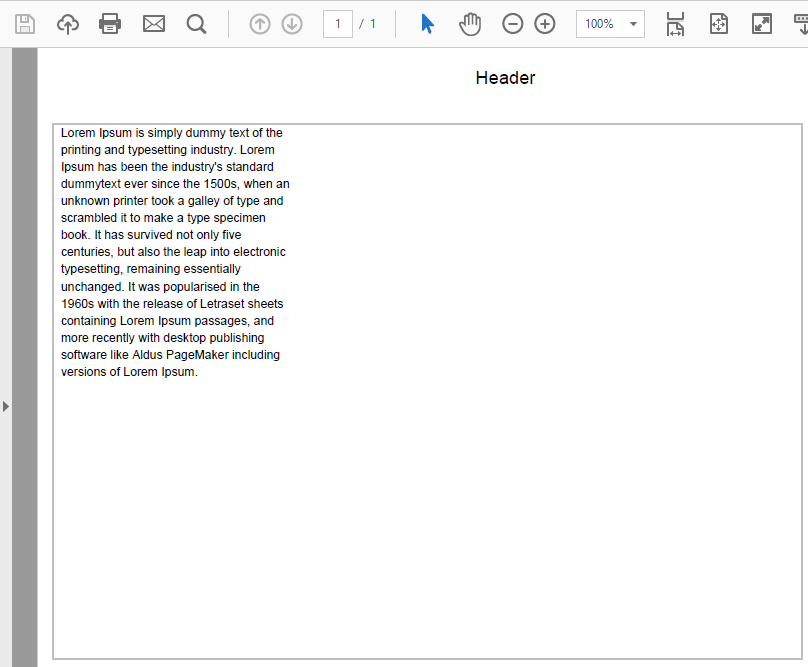808x667 pixels.
Task: Click line 'versions of Lorem Ipsum.'
Action: click(129, 372)
